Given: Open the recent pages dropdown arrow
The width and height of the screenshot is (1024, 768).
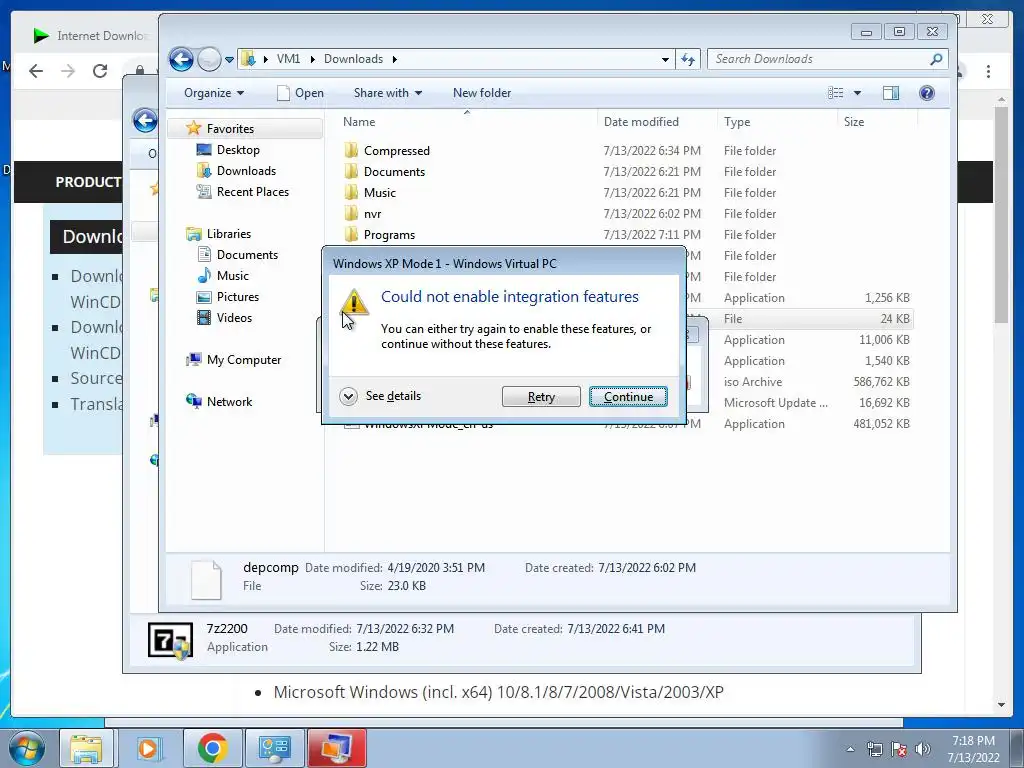Looking at the screenshot, I should click(229, 59).
